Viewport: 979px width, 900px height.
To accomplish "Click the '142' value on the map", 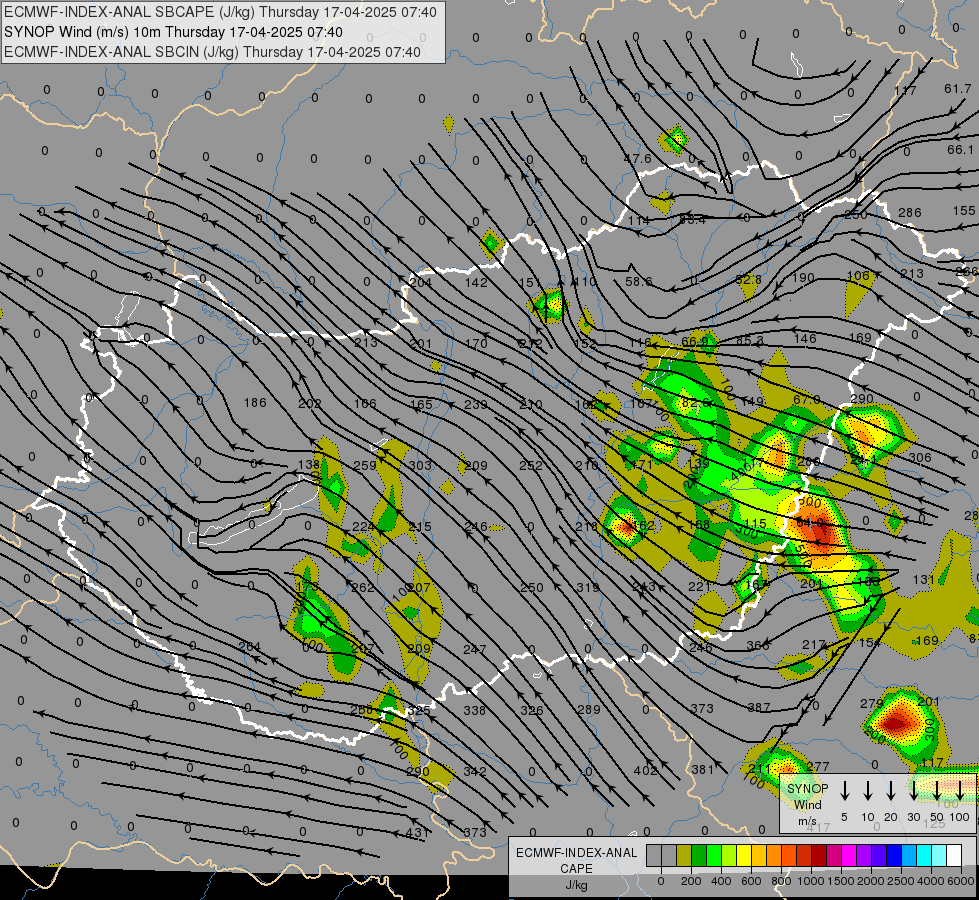I will tap(476, 282).
